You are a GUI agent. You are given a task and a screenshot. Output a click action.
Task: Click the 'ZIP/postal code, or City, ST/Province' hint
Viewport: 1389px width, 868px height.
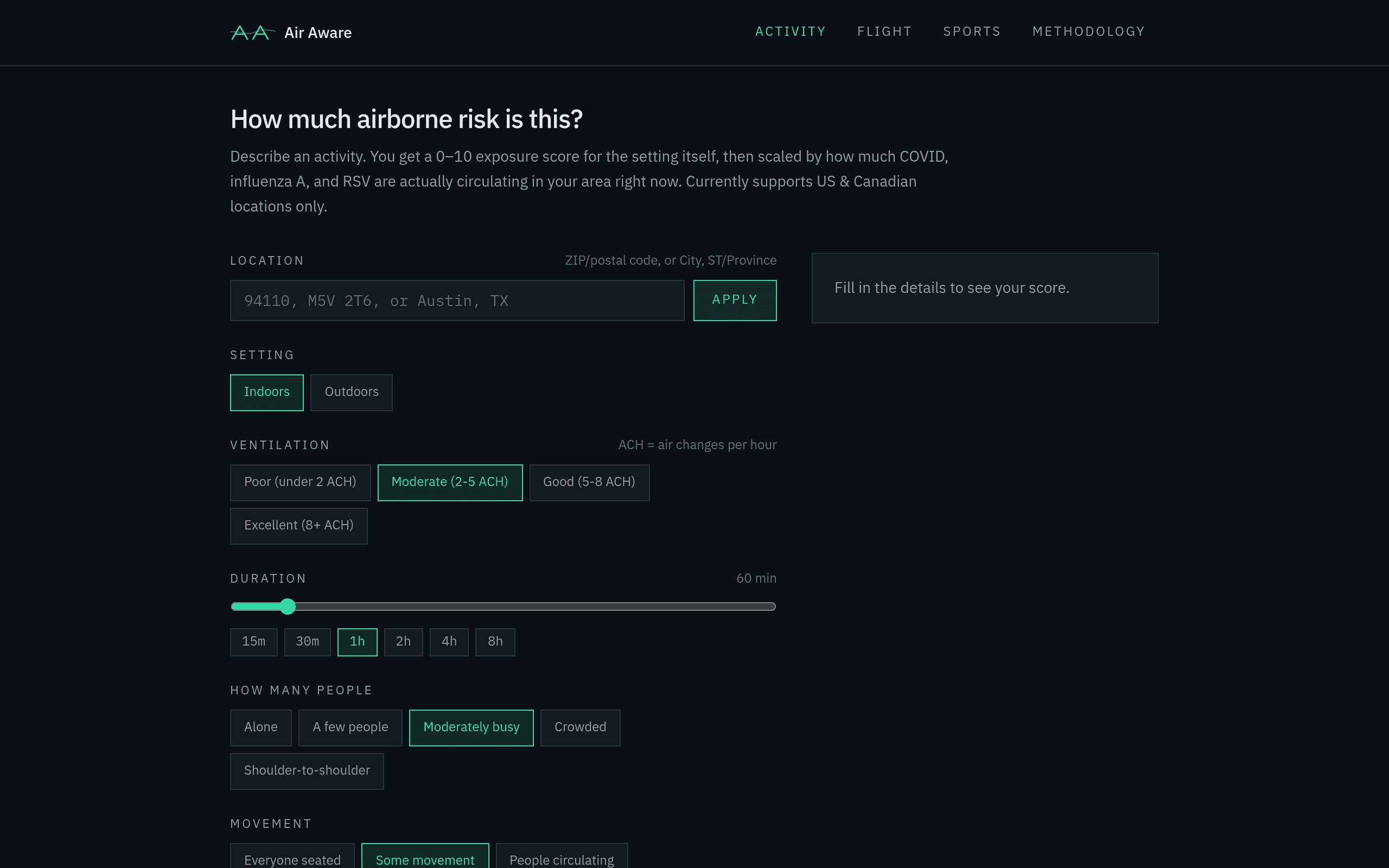click(671, 260)
